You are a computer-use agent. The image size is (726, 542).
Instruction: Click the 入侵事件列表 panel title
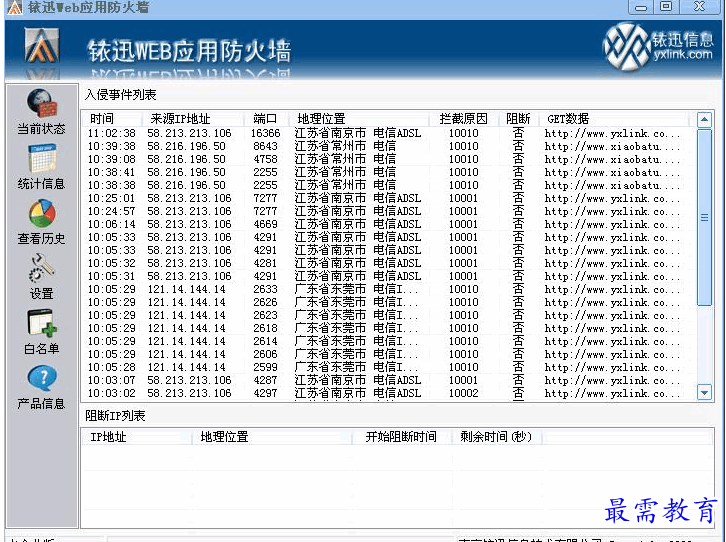click(120, 95)
